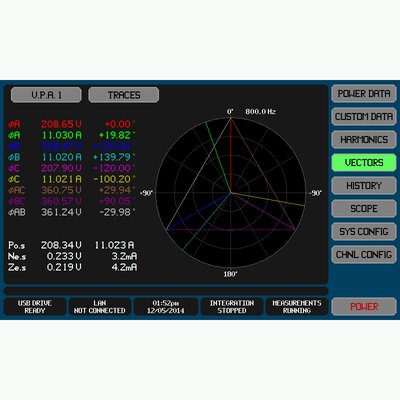Screen dimensions: 400x400
Task: Select the 11.023 A positive sequence current
Action: [x=114, y=245]
